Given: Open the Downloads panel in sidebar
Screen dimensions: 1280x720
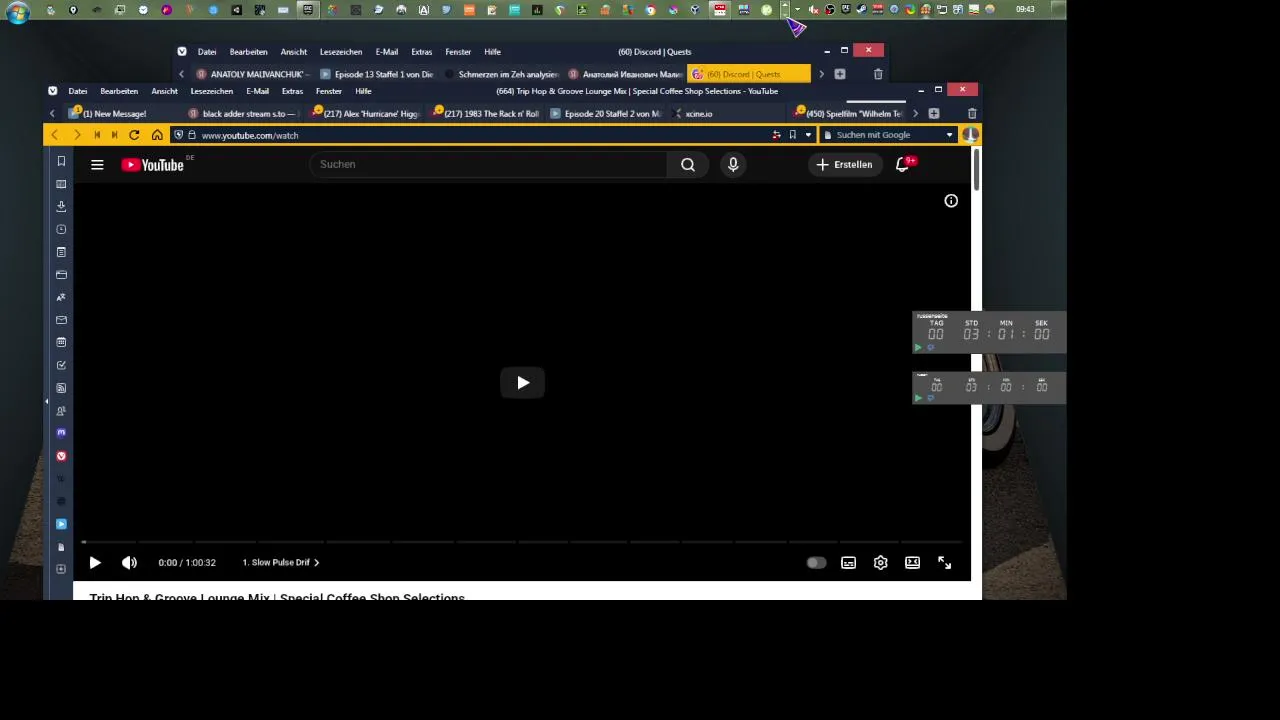Looking at the screenshot, I should pyautogui.click(x=61, y=206).
